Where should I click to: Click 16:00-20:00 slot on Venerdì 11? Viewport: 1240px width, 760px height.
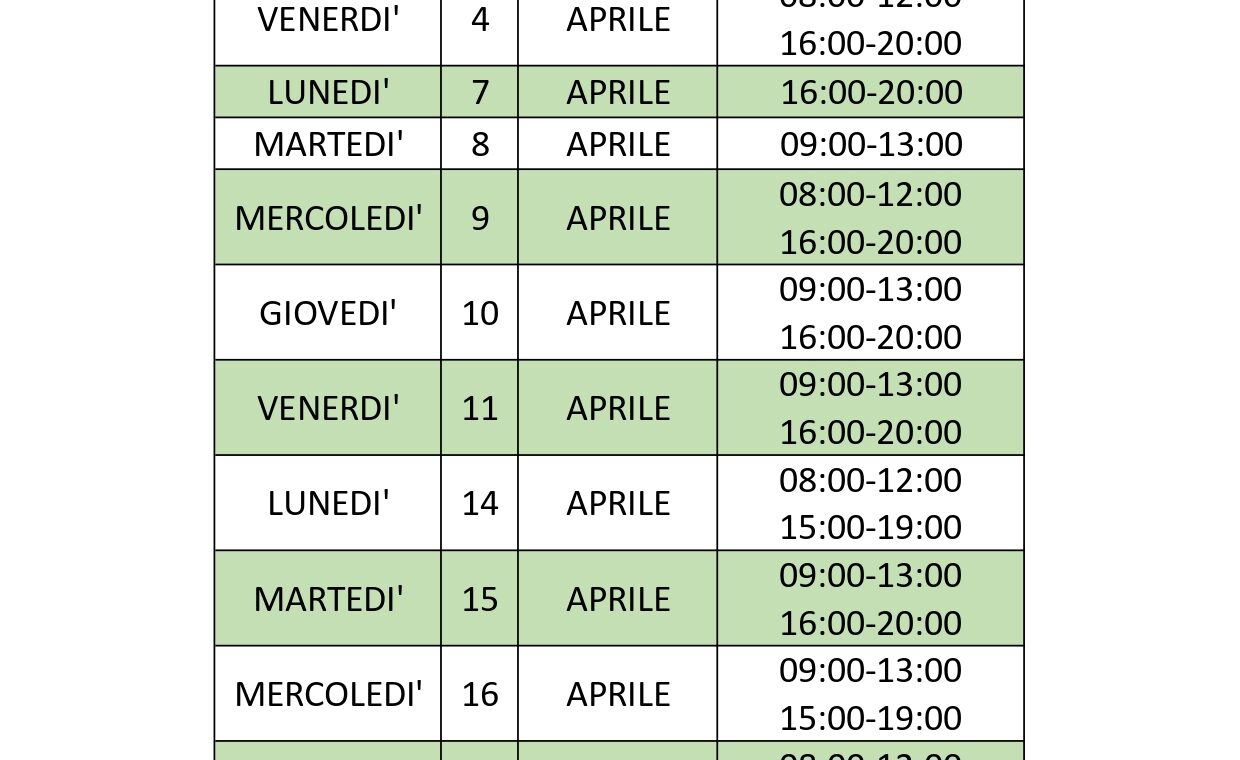870,432
